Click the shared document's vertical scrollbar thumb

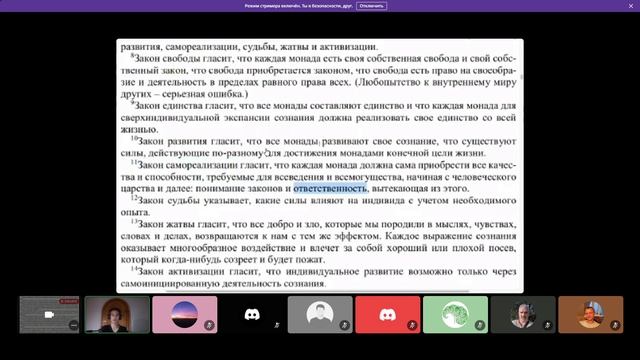click(x=521, y=77)
